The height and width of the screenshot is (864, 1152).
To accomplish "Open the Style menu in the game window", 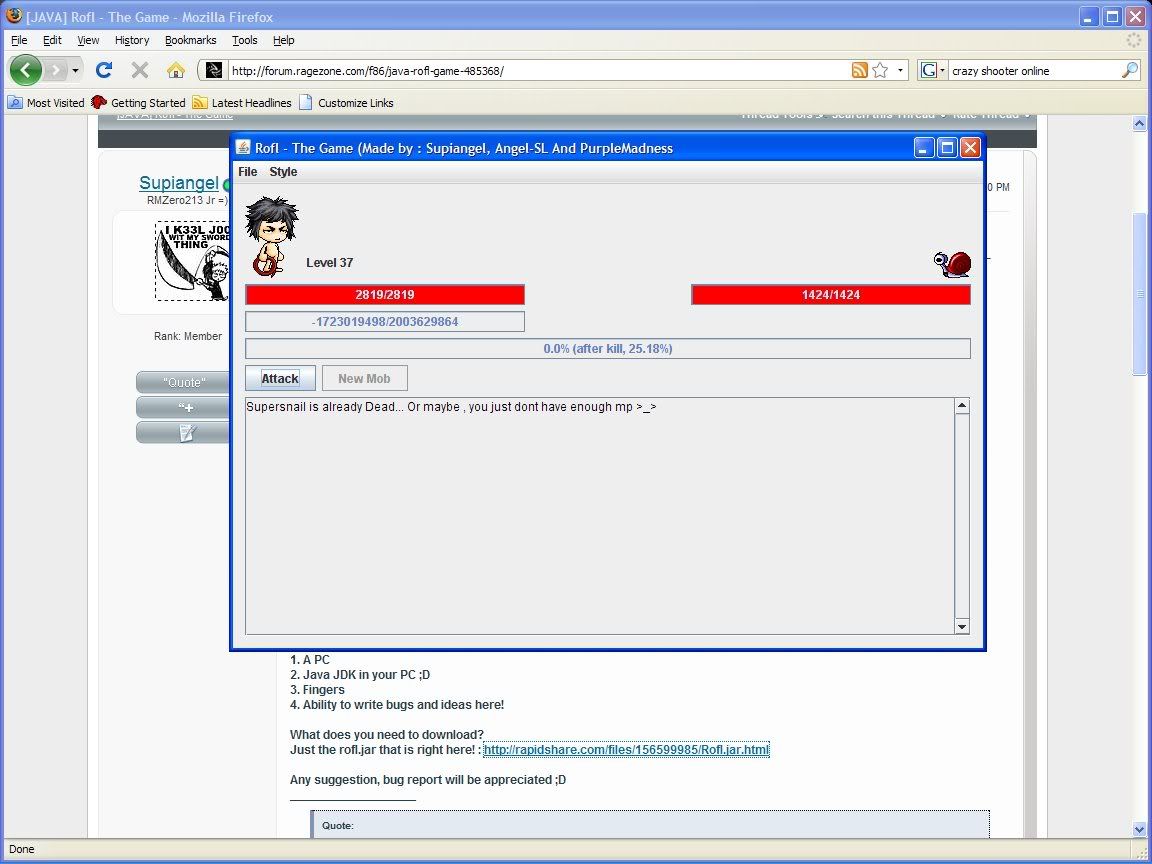I will [283, 172].
